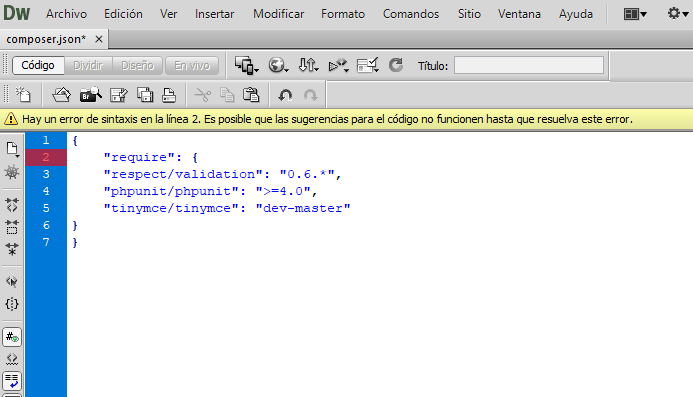The width and height of the screenshot is (693, 397).
Task: Click the print code icon
Action: (169, 95)
